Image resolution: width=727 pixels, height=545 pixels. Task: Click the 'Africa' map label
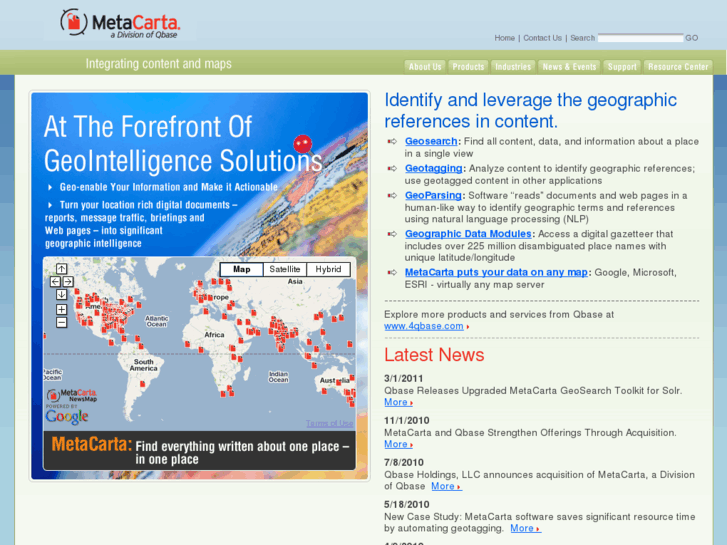coord(214,334)
